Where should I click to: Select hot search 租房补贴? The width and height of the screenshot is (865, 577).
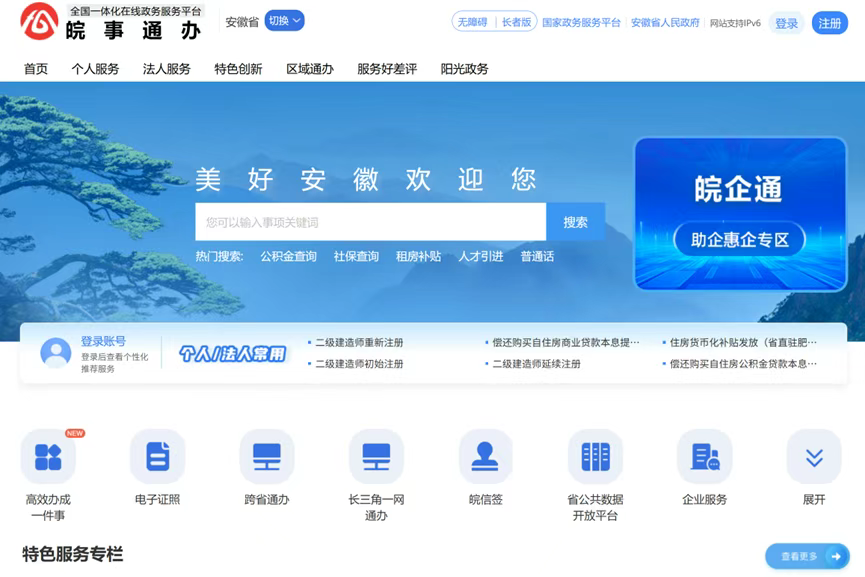(419, 257)
